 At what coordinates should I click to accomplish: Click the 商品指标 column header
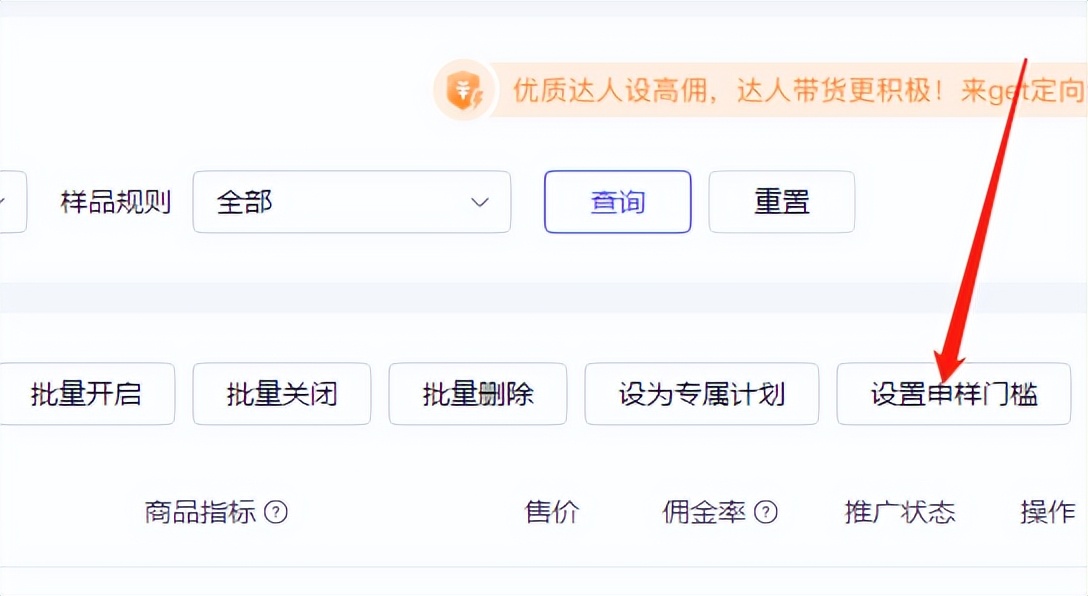tap(200, 513)
